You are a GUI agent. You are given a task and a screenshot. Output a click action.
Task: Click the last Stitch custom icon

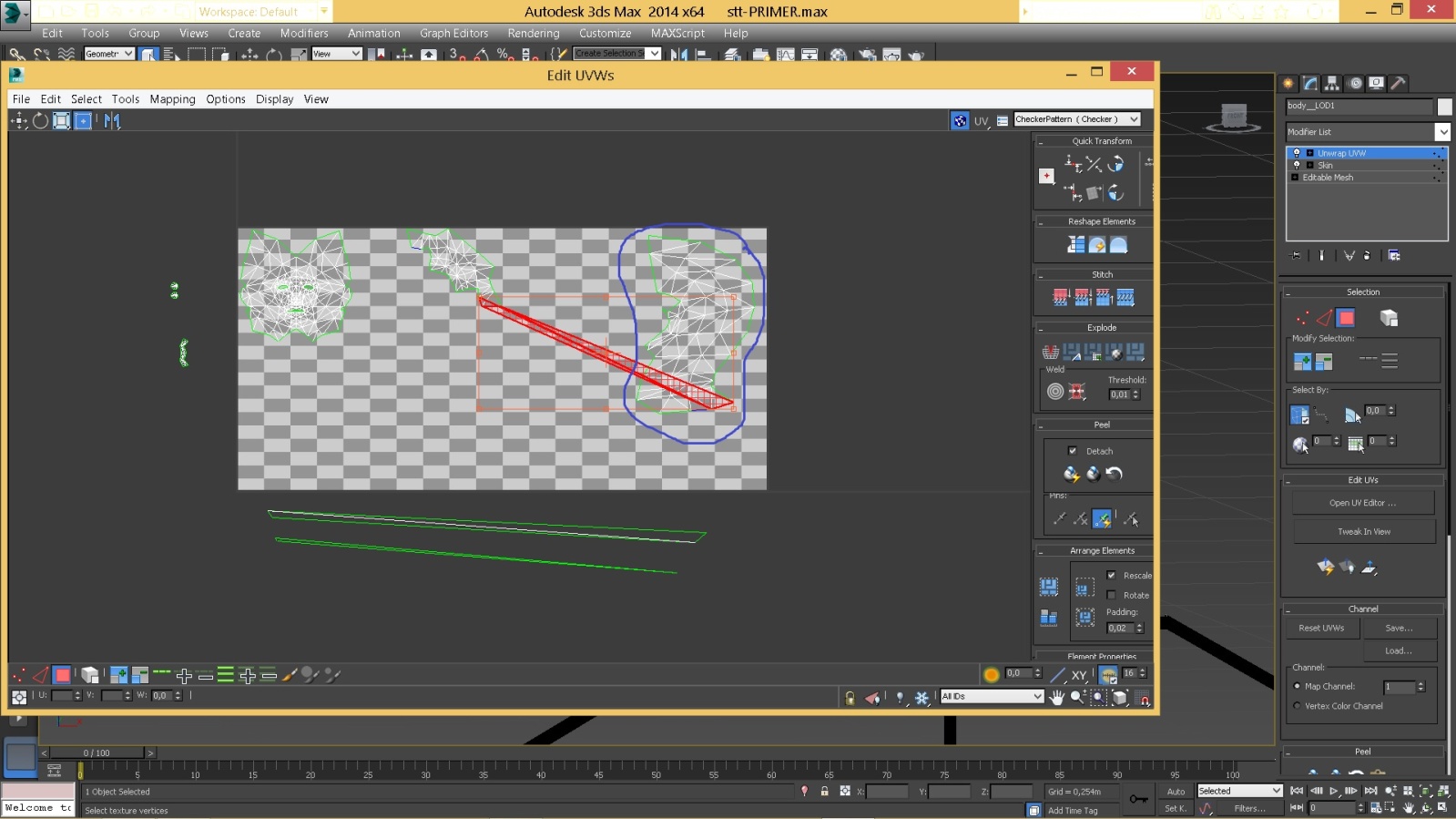(x=1125, y=297)
